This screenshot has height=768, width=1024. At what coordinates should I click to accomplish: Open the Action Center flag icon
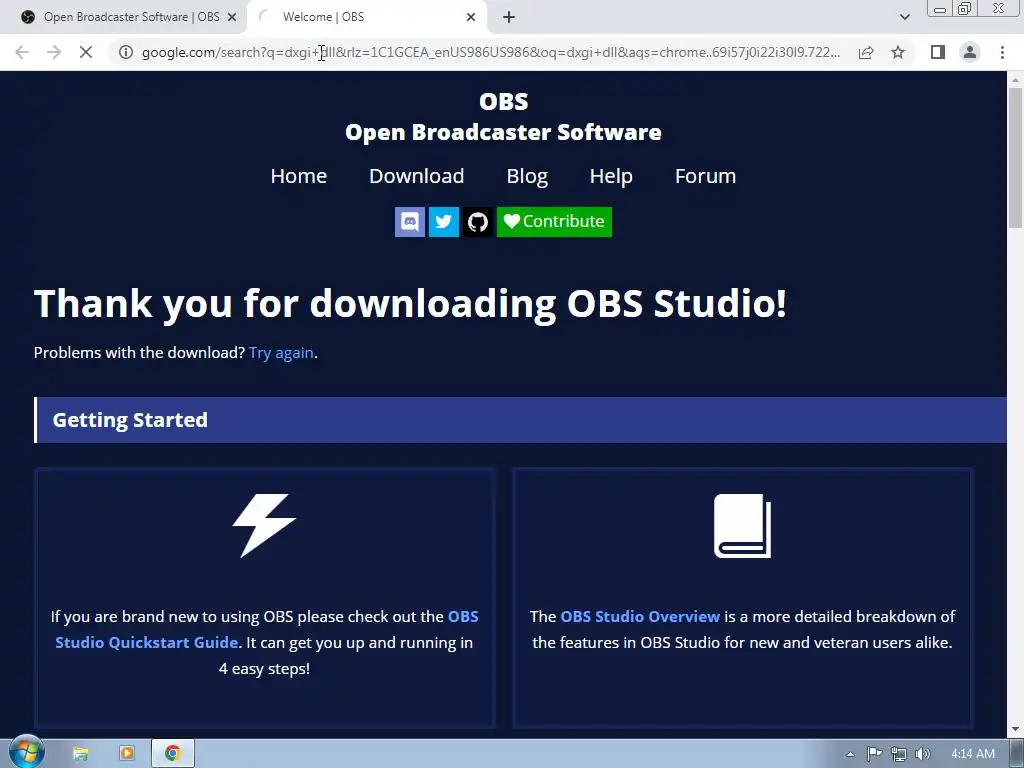point(874,754)
